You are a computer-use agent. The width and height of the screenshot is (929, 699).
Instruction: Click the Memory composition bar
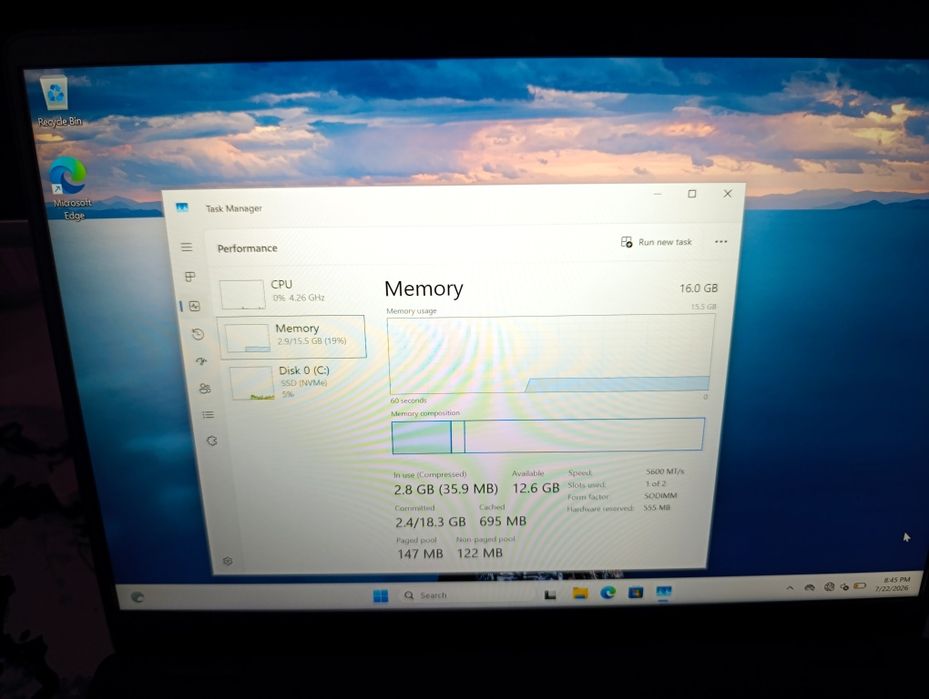pyautogui.click(x=548, y=436)
